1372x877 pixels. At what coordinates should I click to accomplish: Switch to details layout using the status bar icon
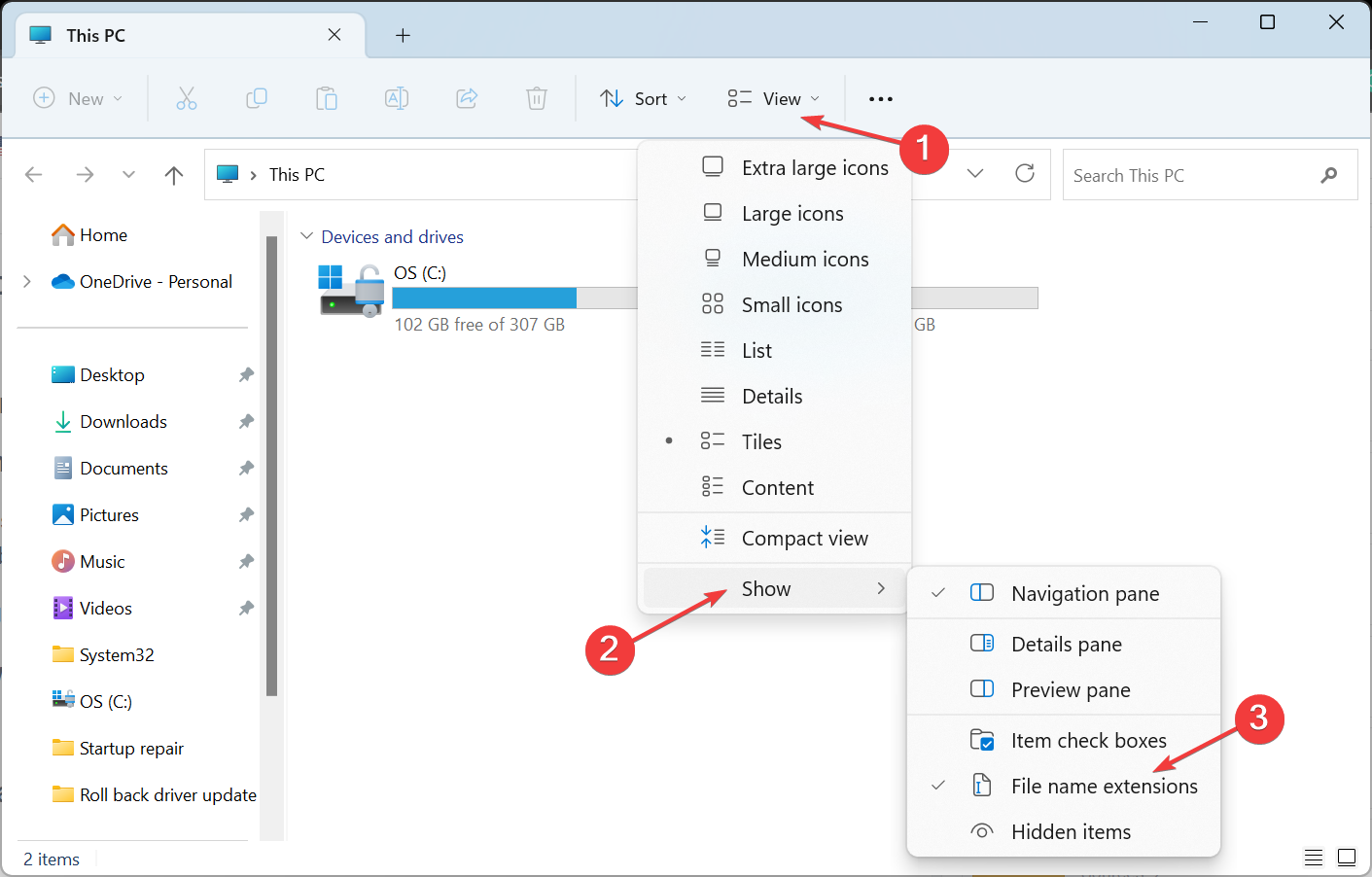pos(1314,858)
